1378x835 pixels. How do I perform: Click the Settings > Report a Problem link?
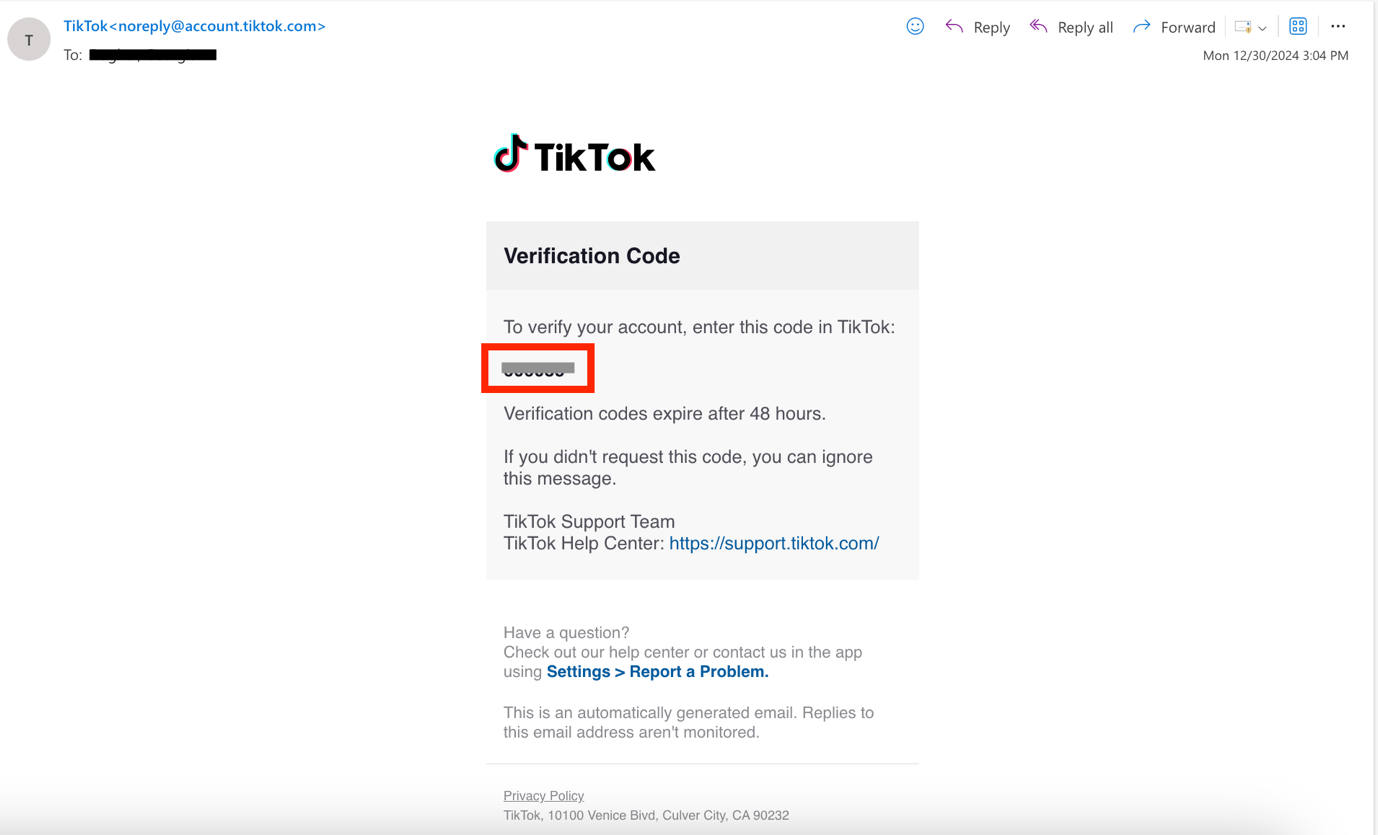pyautogui.click(x=657, y=671)
